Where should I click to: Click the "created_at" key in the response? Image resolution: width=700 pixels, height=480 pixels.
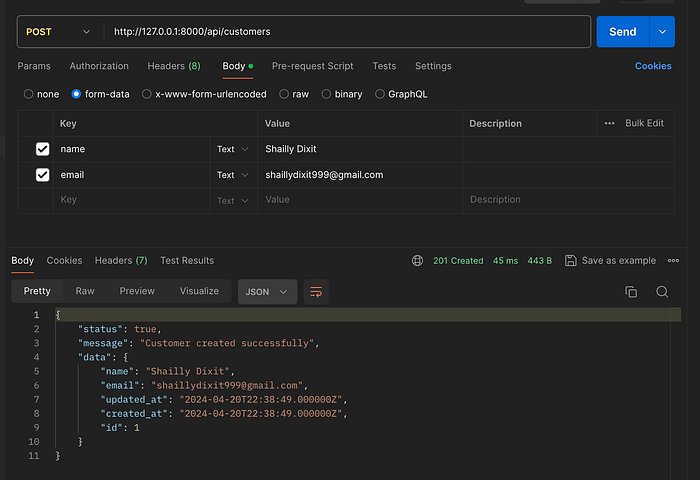(x=133, y=414)
